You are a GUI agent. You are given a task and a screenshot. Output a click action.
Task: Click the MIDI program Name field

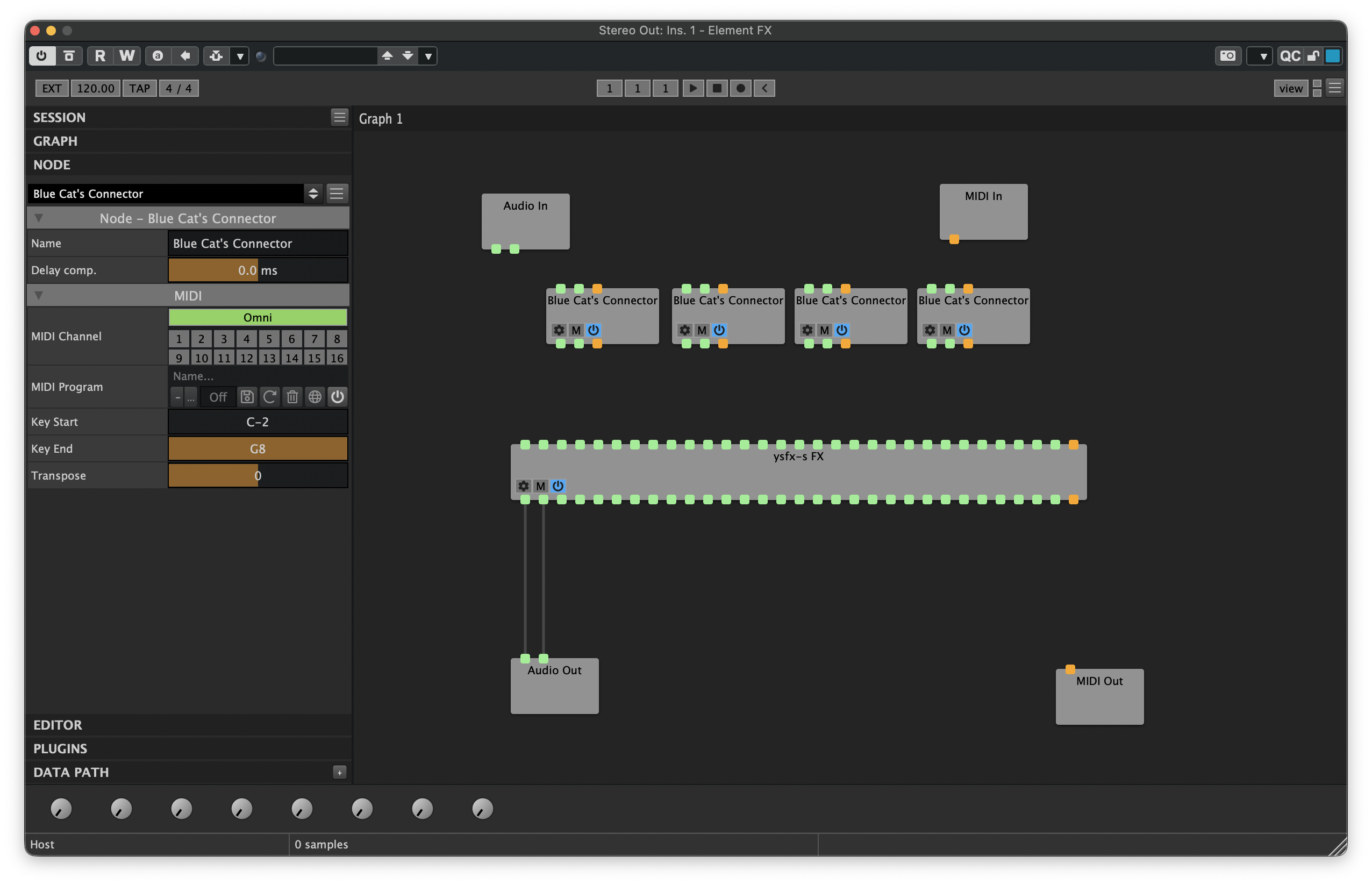point(258,376)
